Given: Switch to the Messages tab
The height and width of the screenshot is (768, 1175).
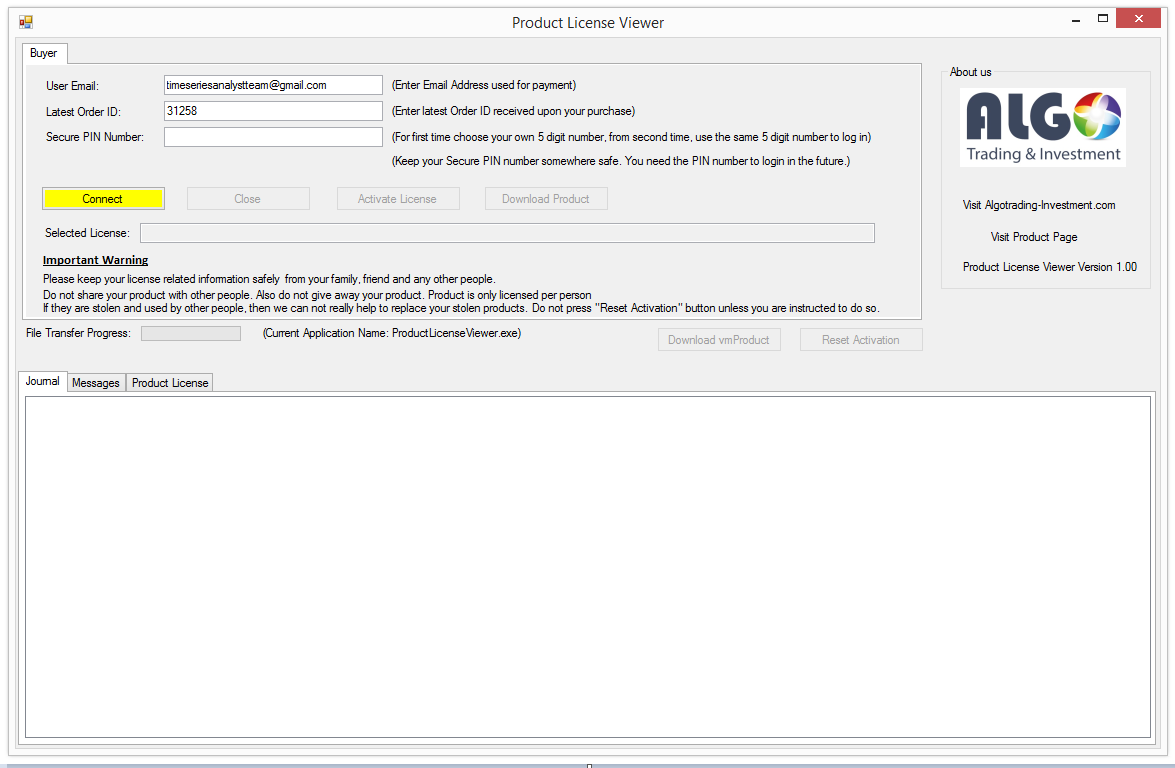Looking at the screenshot, I should point(96,383).
